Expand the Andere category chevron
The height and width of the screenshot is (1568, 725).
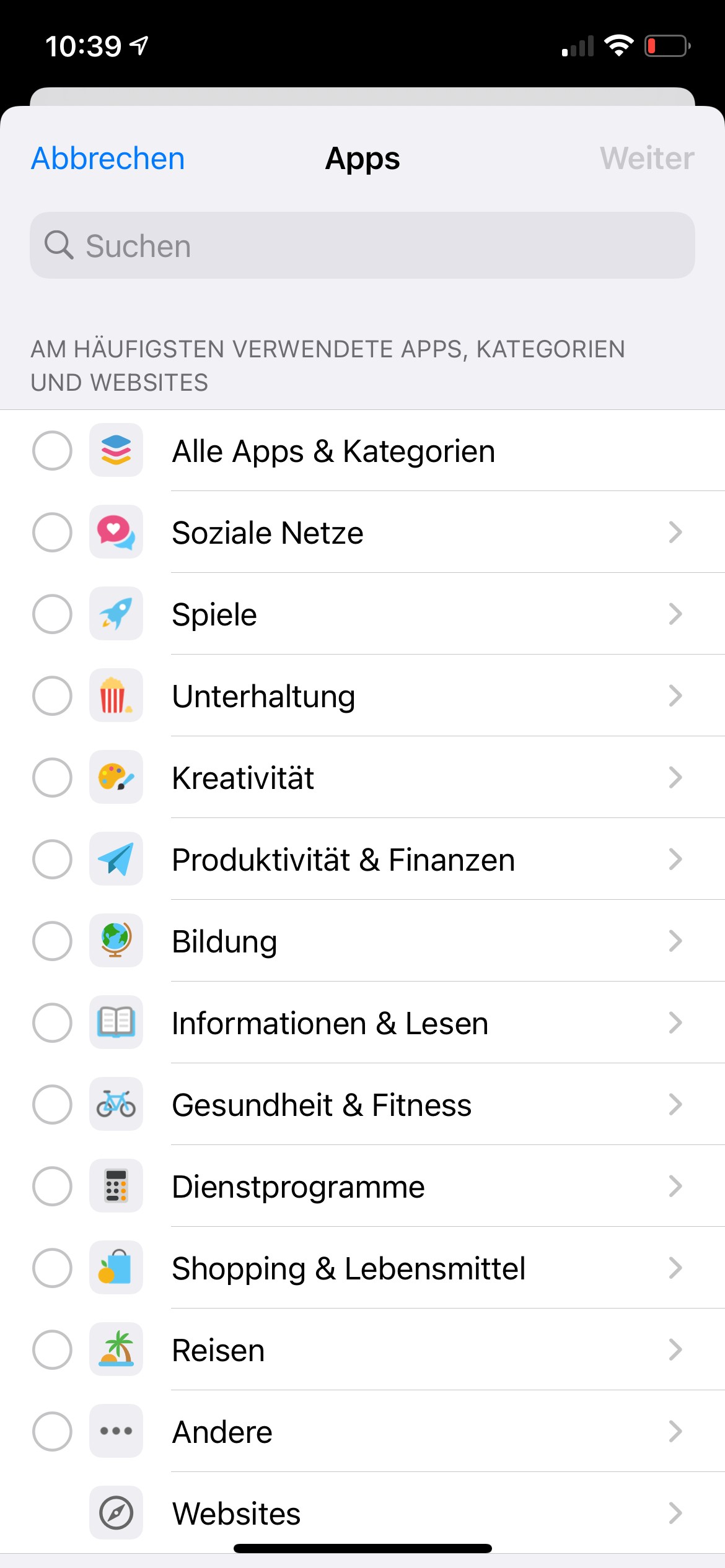pyautogui.click(x=675, y=1431)
